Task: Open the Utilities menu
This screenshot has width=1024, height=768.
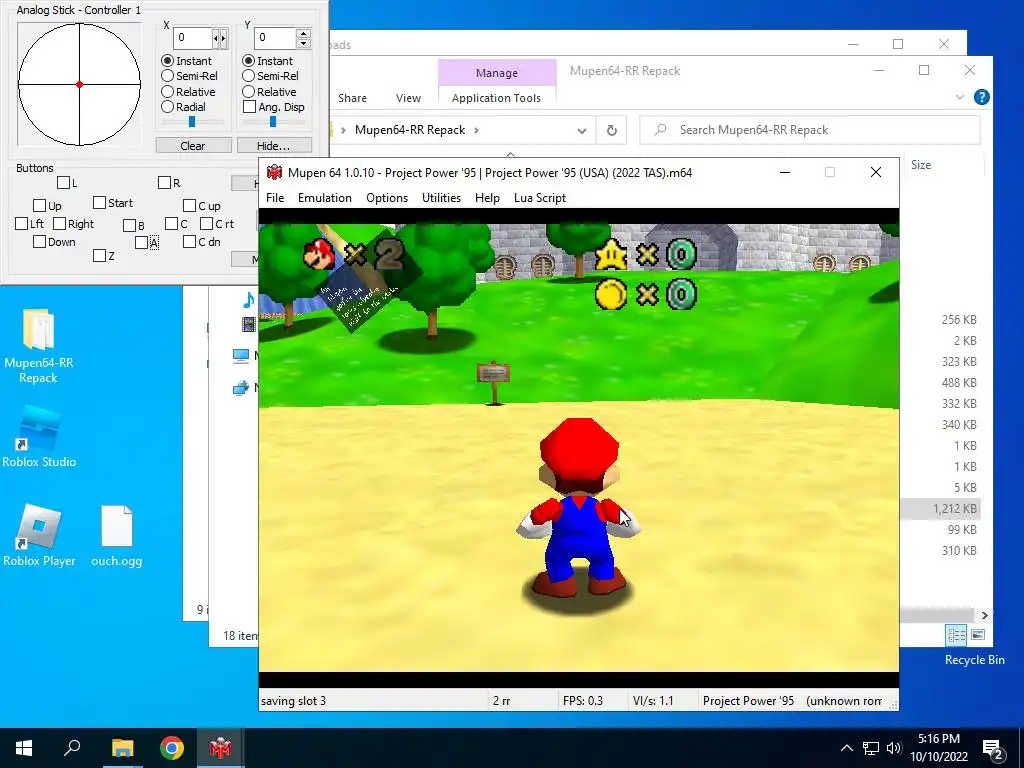Action: 441,198
